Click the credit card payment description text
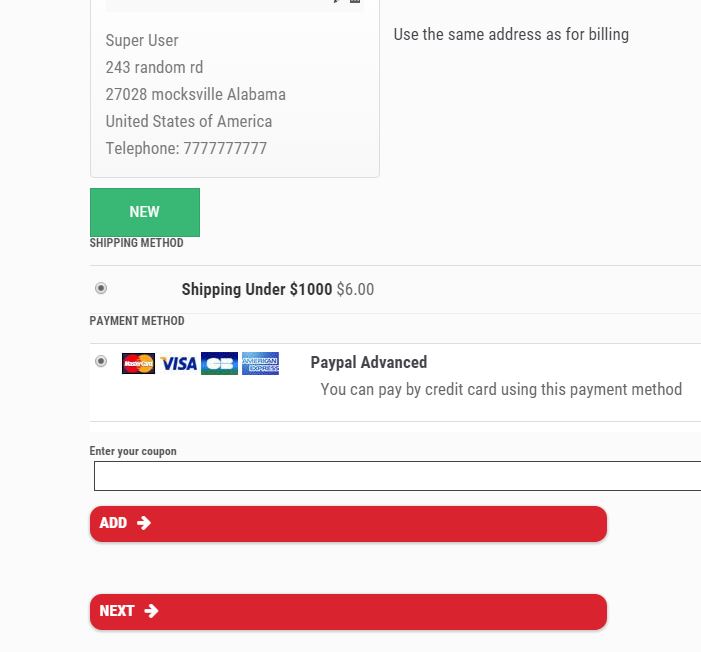701x652 pixels. [501, 390]
